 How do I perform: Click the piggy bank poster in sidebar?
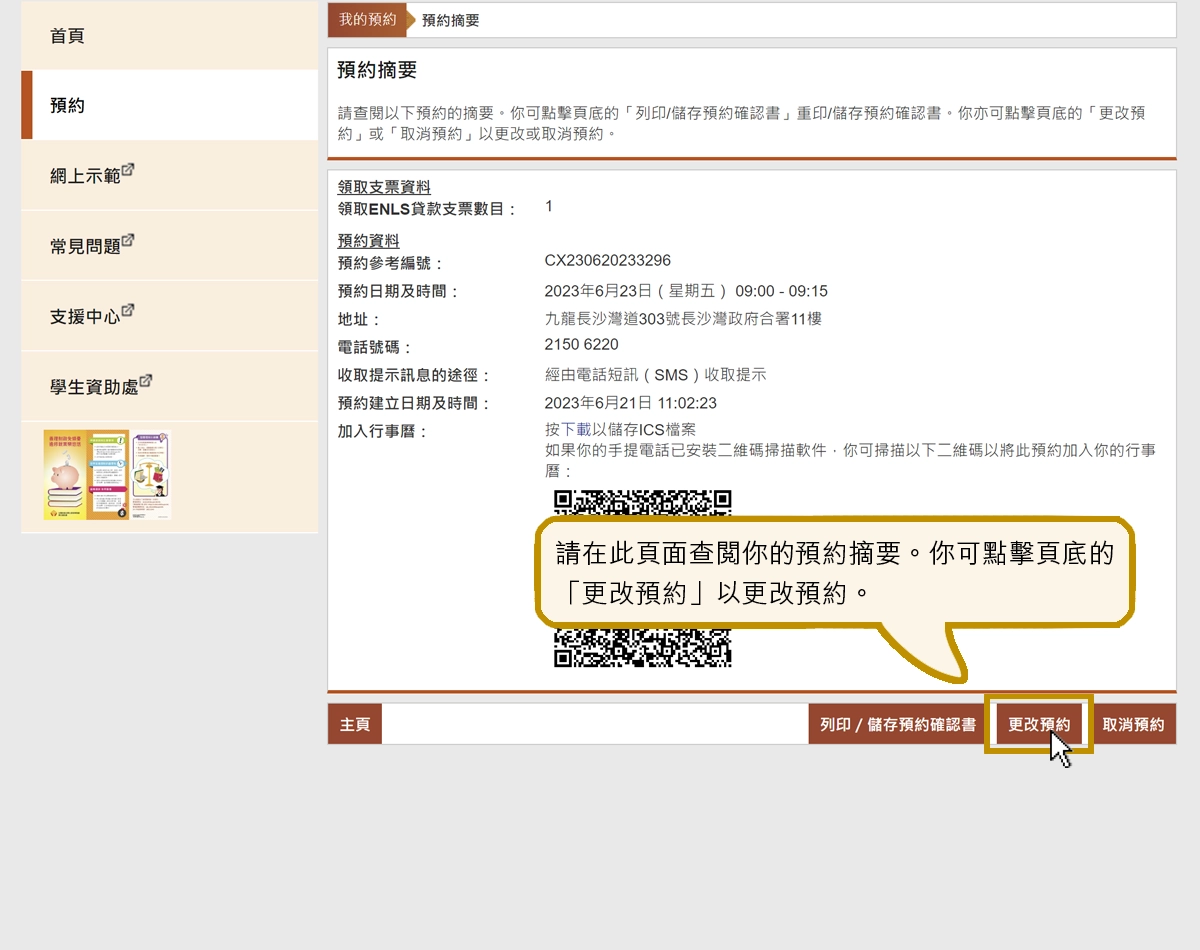(64, 474)
